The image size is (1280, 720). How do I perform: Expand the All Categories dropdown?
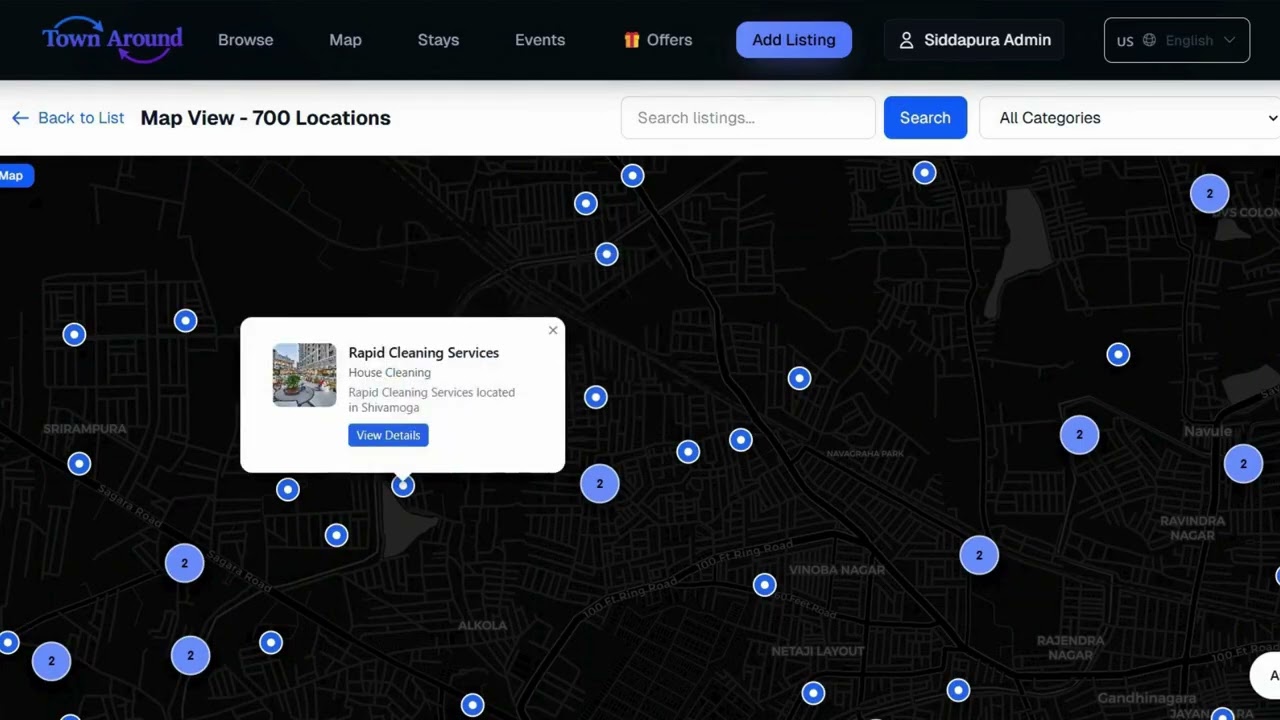1130,118
